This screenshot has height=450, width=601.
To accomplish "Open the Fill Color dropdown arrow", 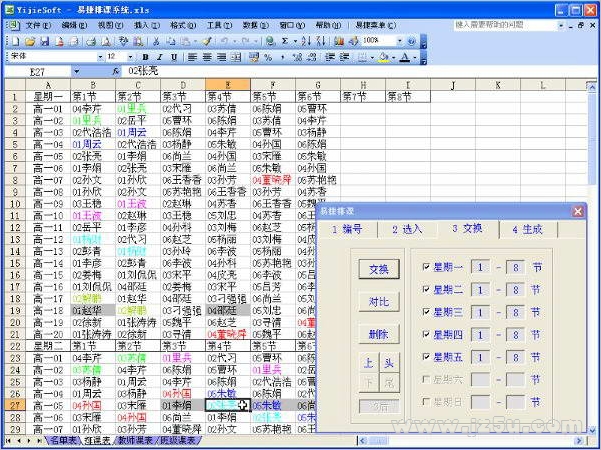I will (x=393, y=57).
